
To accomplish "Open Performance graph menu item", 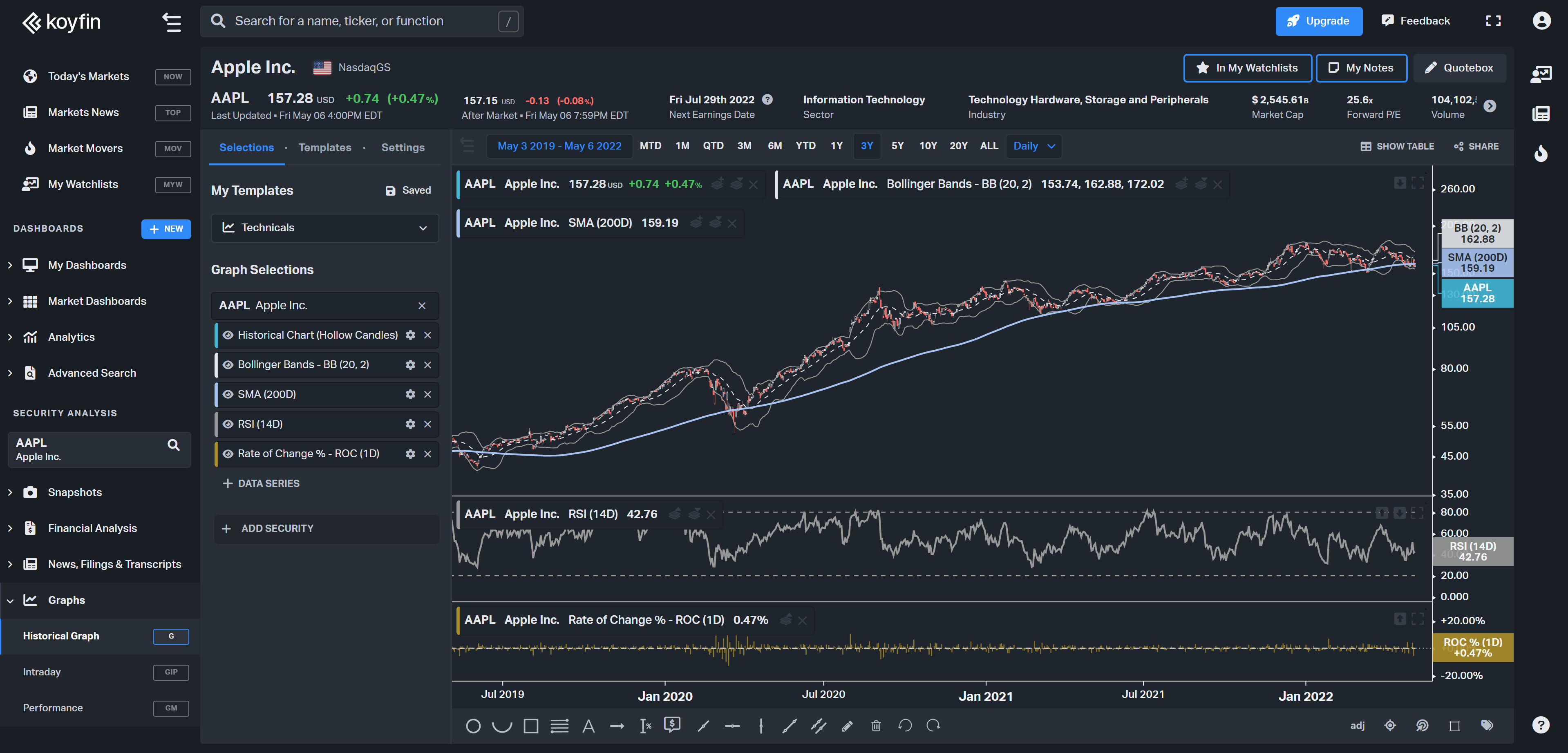I will [x=100, y=708].
